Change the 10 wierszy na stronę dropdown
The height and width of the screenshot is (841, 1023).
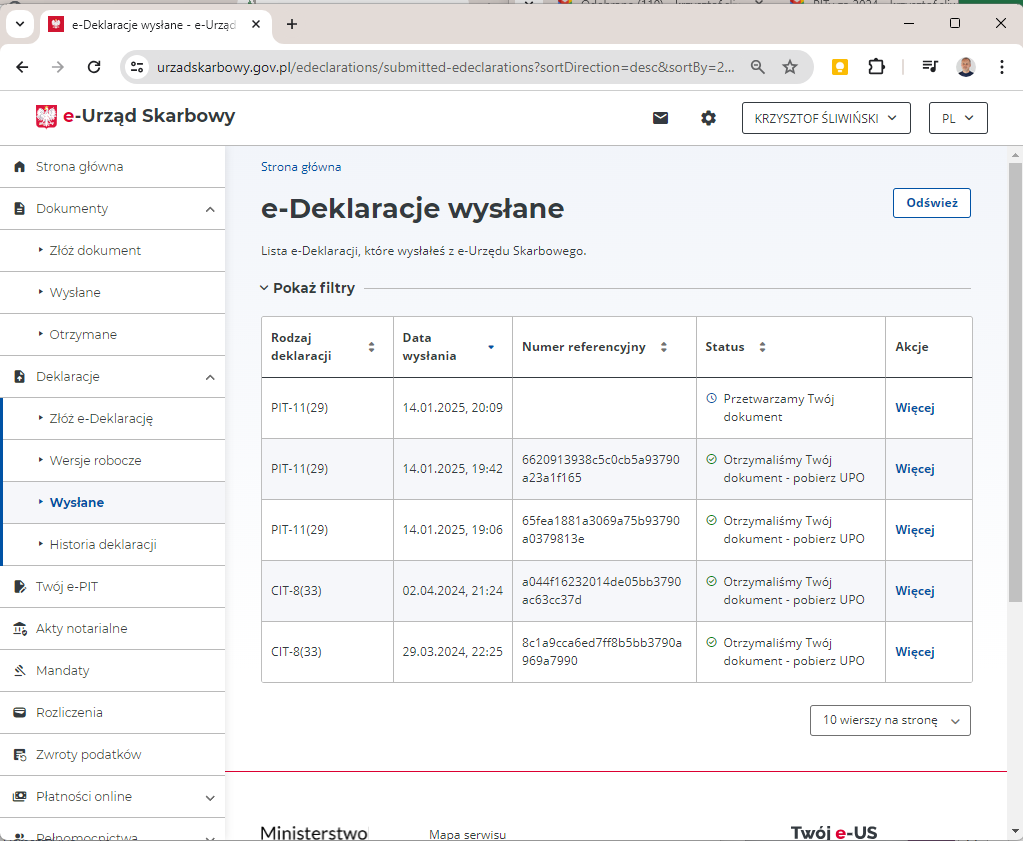889,720
